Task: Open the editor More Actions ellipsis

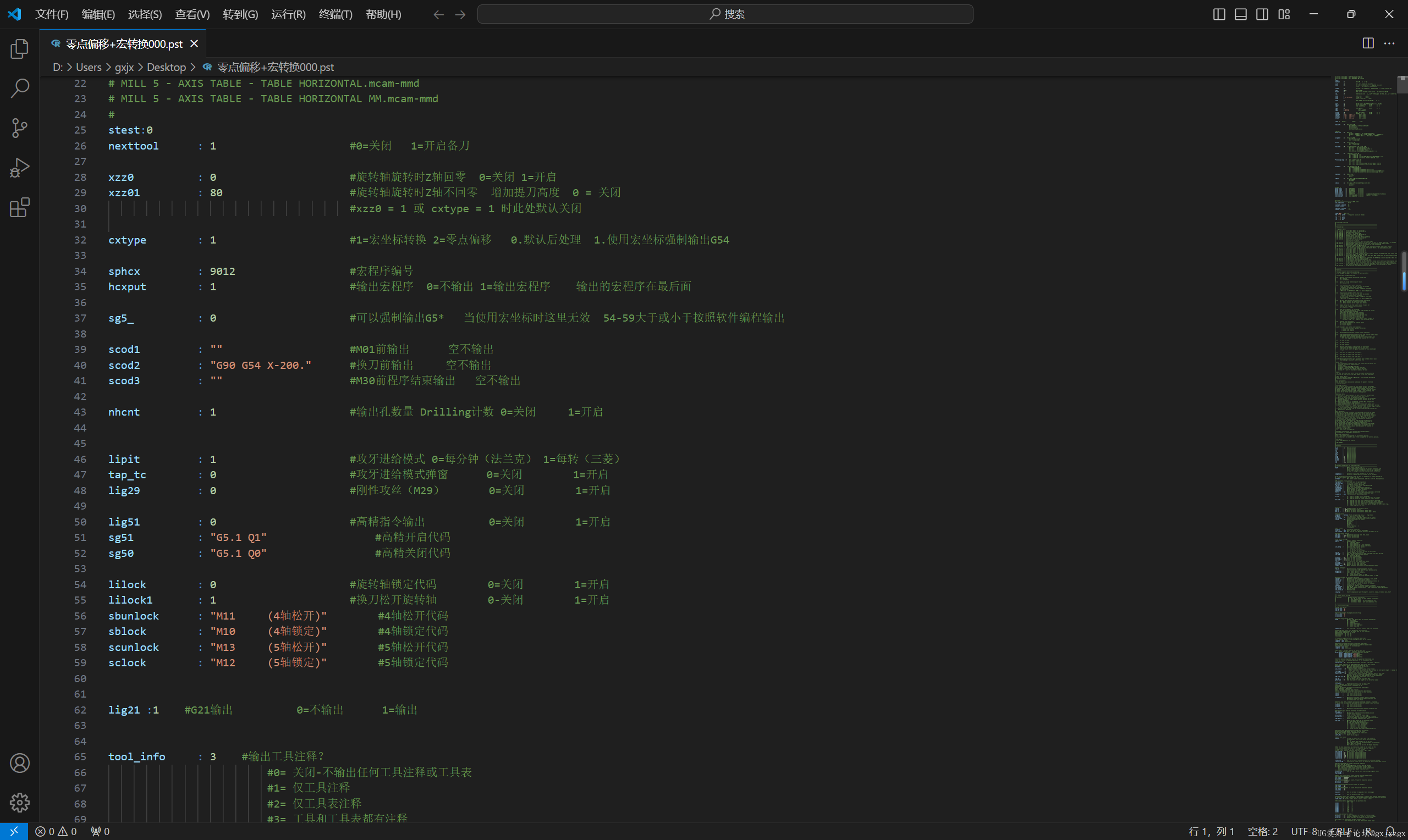Action: coord(1389,43)
